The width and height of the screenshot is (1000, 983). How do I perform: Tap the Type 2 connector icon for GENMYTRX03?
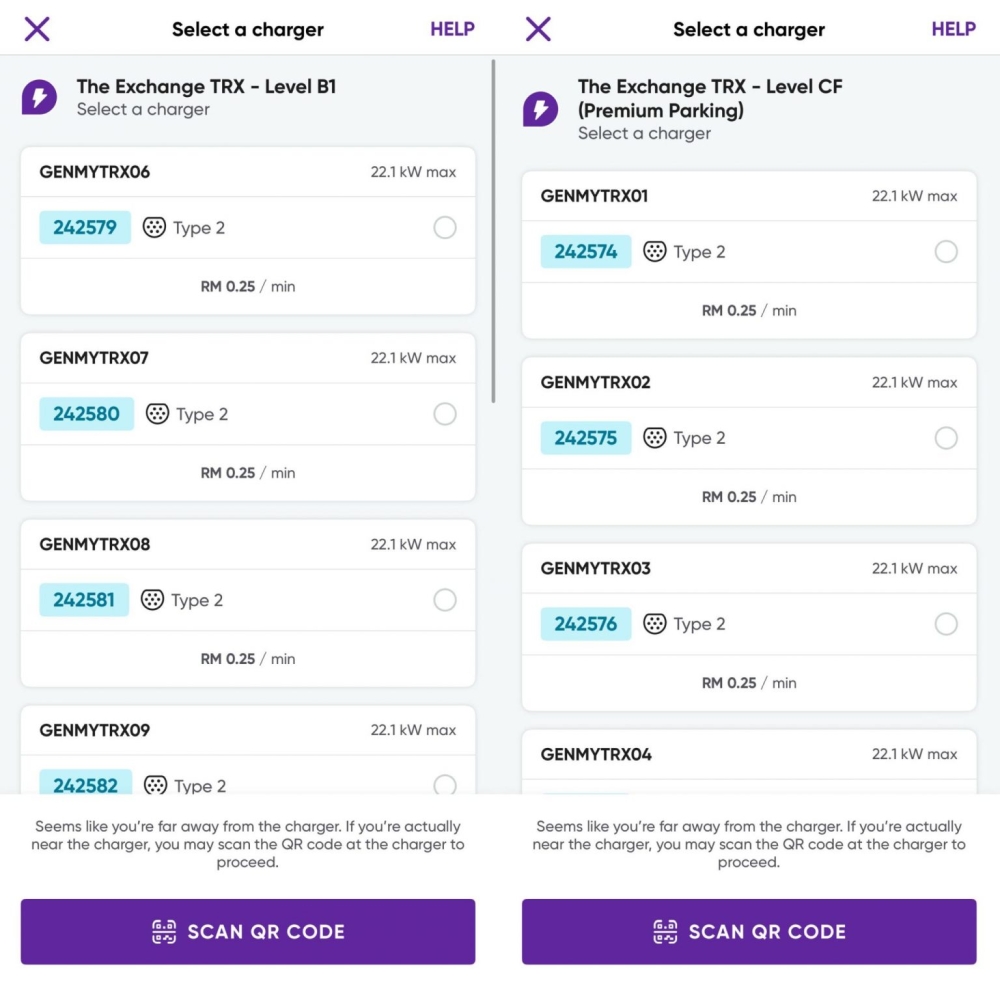654,624
